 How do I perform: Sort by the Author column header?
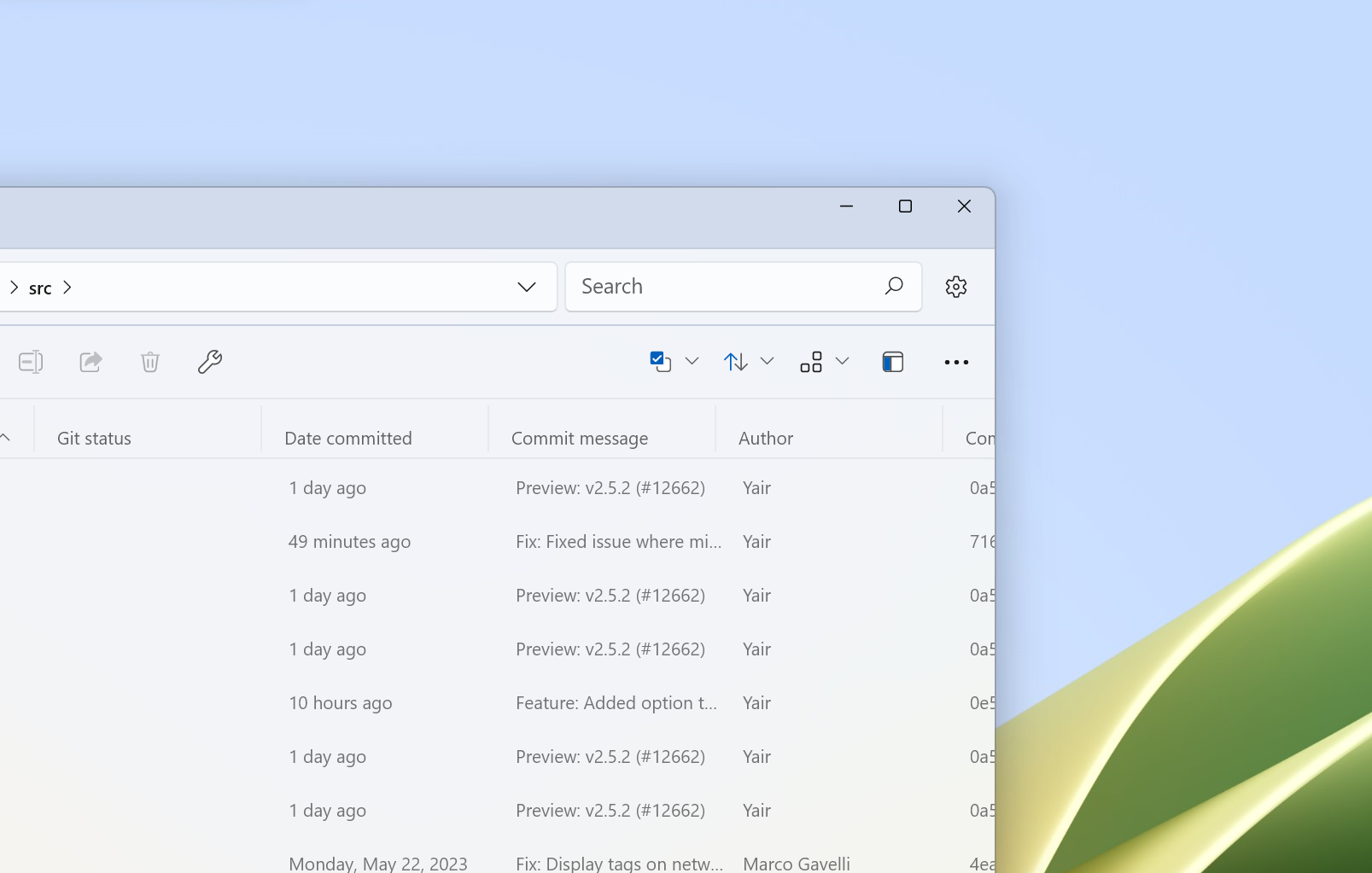(x=765, y=438)
